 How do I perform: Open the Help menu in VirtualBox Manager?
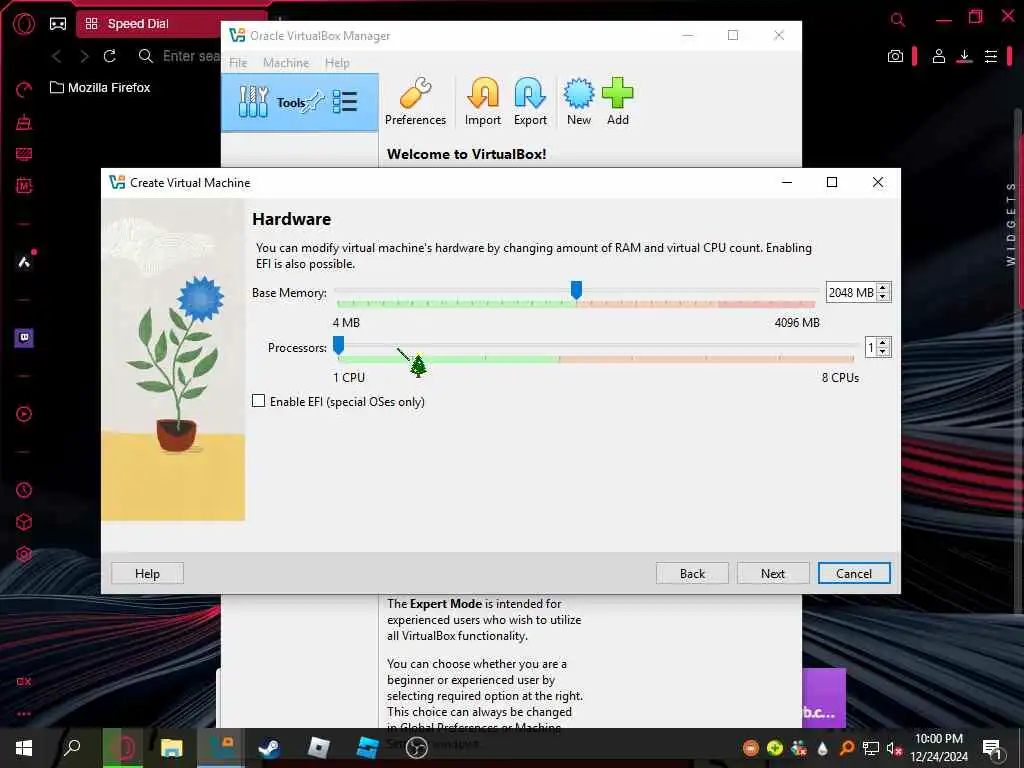coord(337,63)
